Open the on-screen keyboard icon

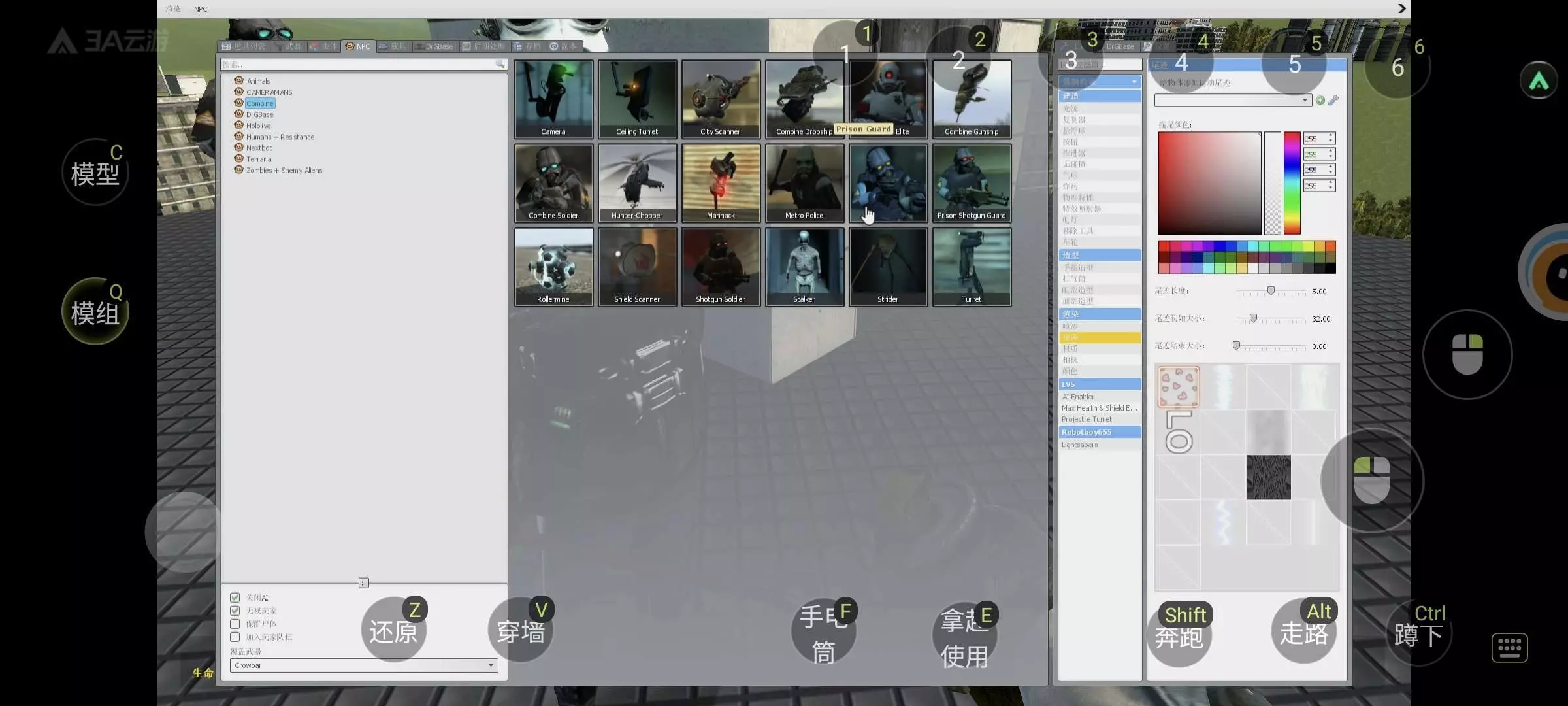(x=1509, y=647)
